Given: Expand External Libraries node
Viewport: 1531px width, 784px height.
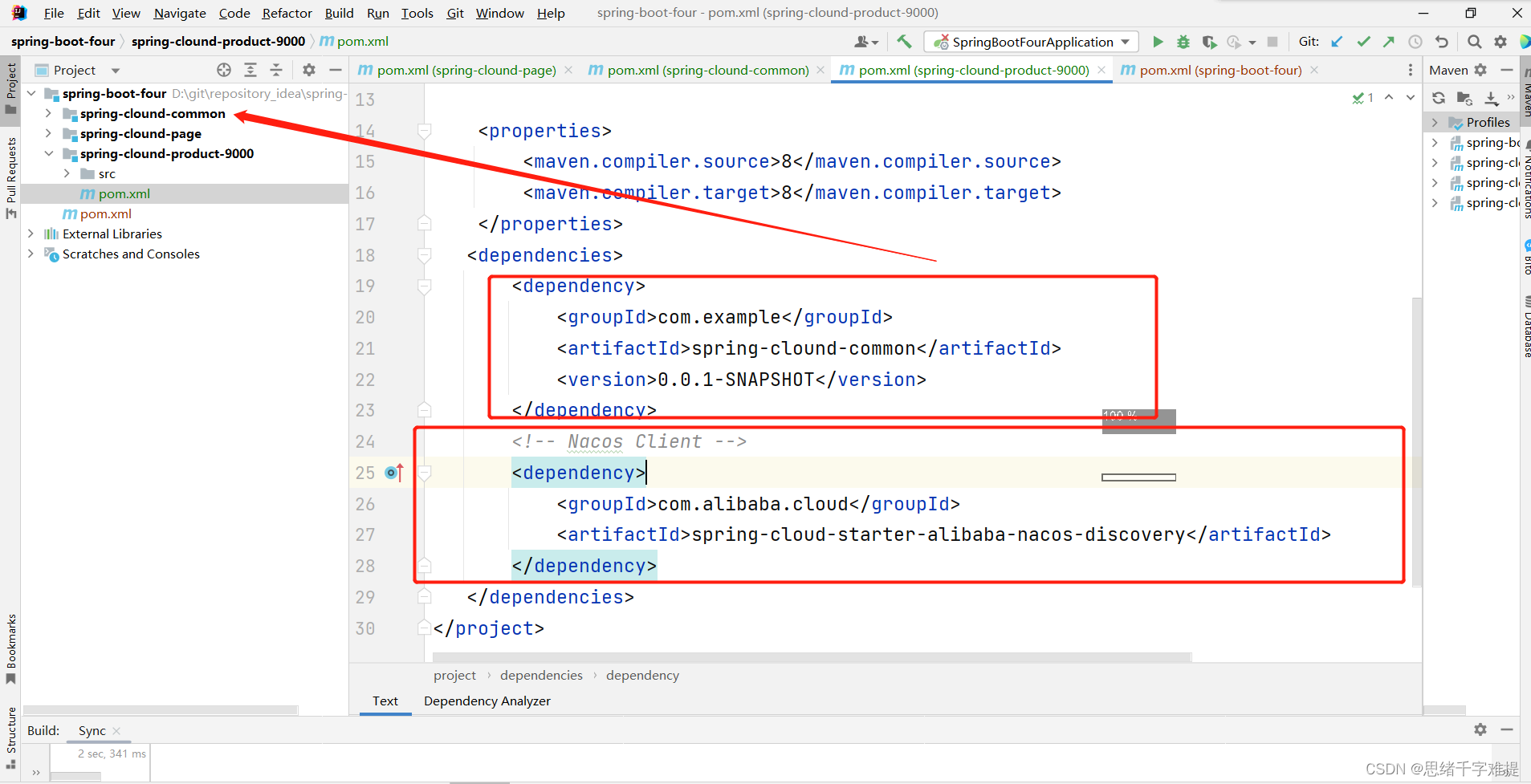Looking at the screenshot, I should pos(31,234).
